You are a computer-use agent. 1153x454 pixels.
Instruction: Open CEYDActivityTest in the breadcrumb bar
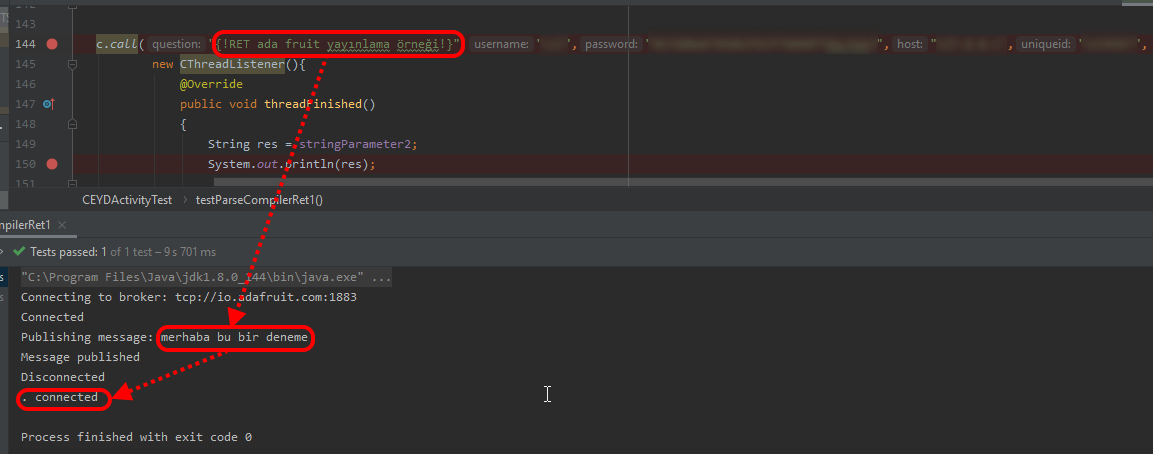127,200
